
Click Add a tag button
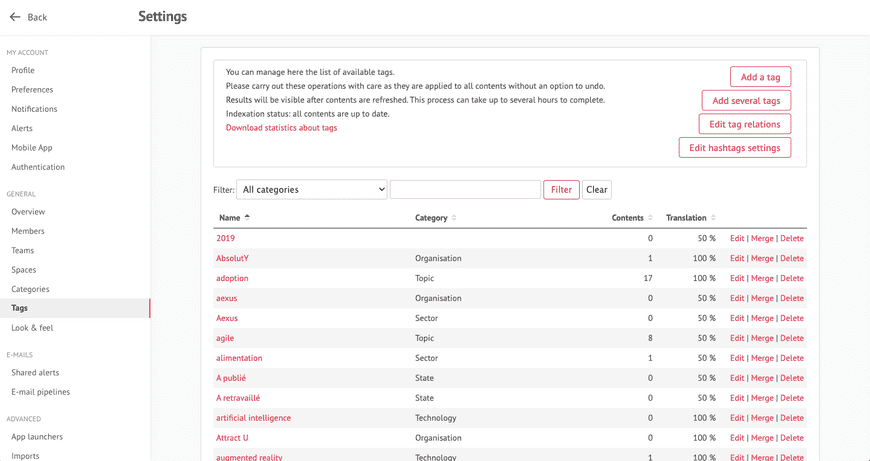(x=760, y=77)
